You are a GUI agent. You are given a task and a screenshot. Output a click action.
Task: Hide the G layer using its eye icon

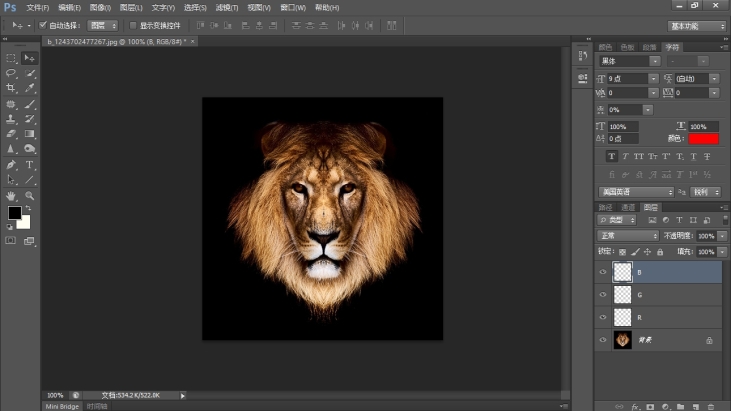point(603,294)
